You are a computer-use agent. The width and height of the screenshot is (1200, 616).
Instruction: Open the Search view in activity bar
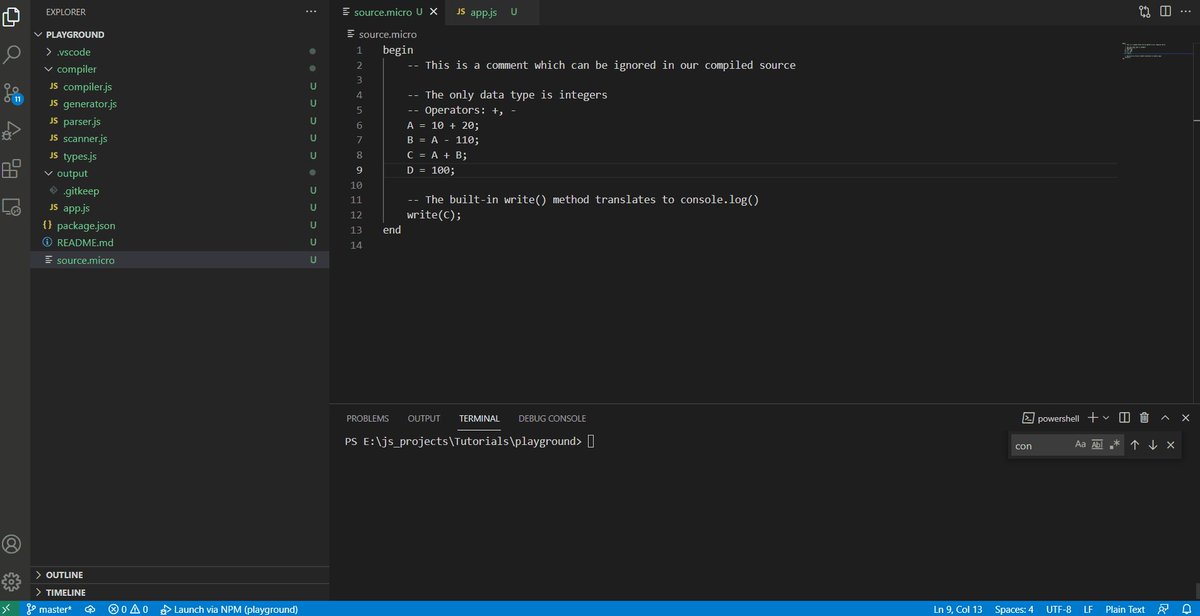12,55
